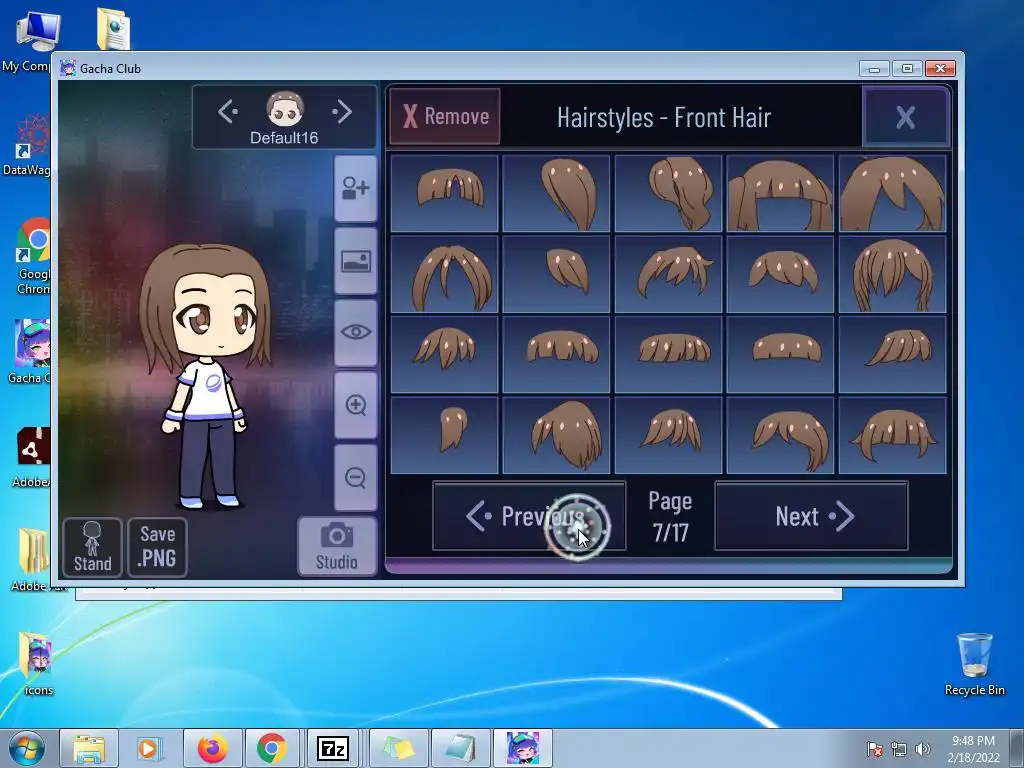Click the Page 7/17 indicator
Viewport: 1024px width, 768px height.
(670, 517)
